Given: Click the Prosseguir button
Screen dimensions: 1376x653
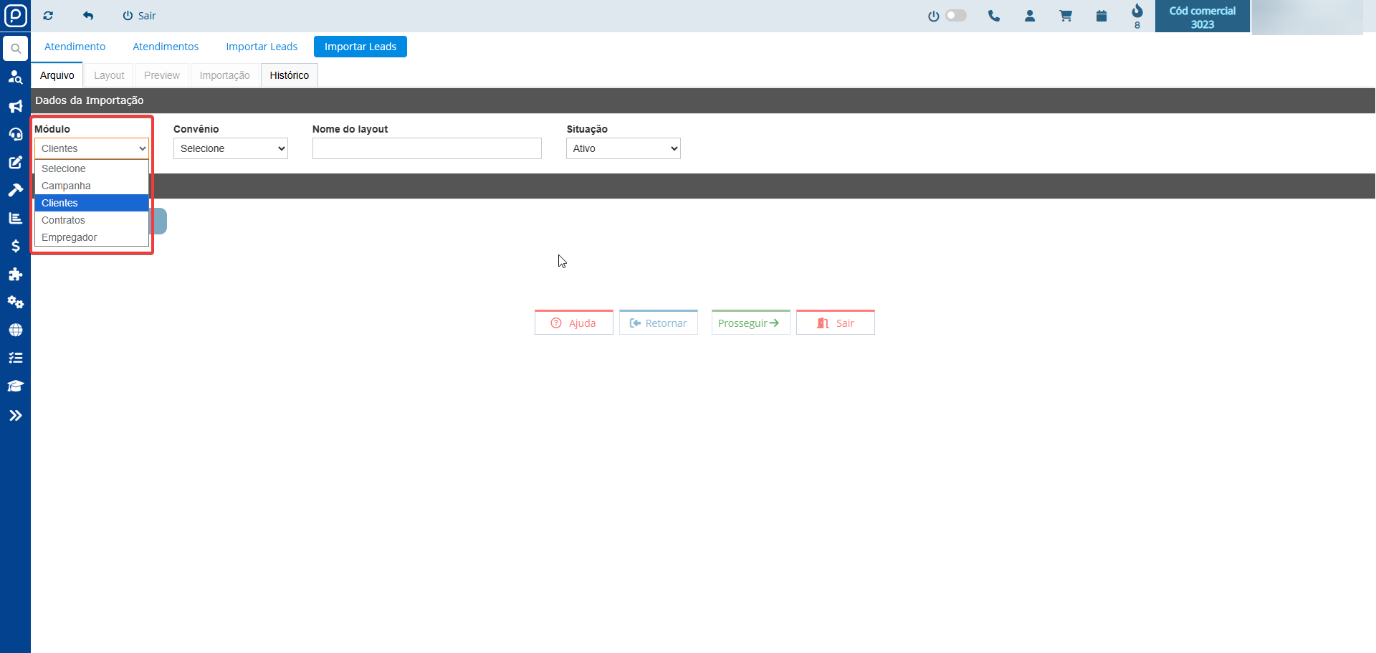Looking at the screenshot, I should [x=750, y=323].
